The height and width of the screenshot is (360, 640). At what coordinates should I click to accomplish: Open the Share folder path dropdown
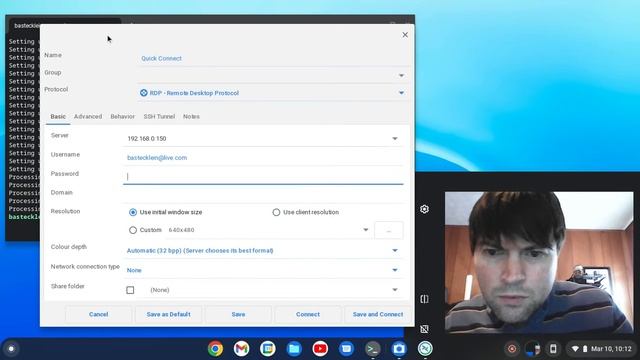tap(395, 289)
